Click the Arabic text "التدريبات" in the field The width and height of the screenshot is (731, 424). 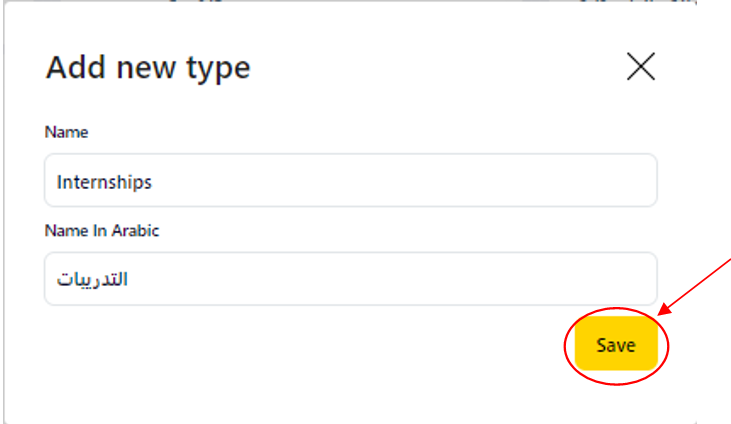92,279
